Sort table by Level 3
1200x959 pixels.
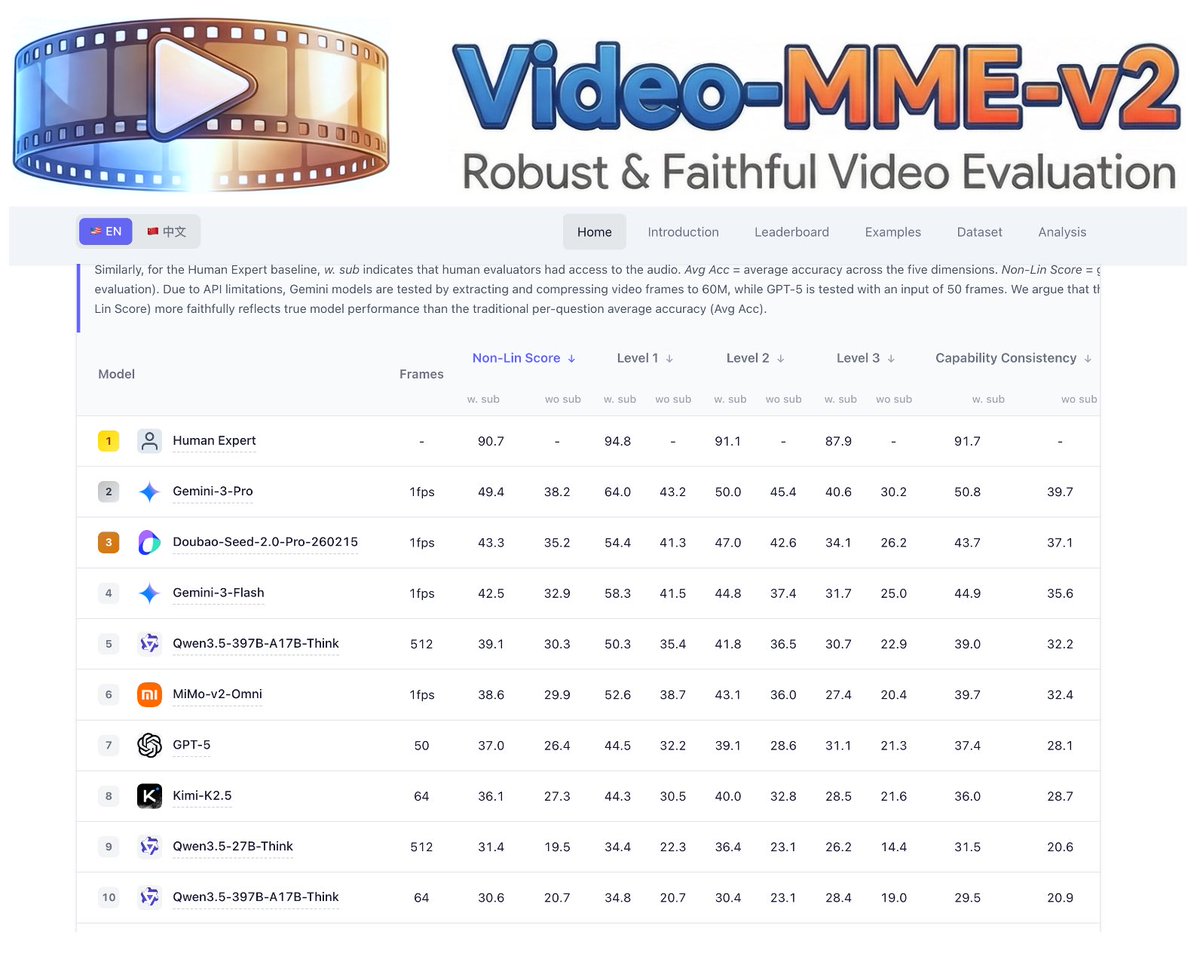coord(865,358)
